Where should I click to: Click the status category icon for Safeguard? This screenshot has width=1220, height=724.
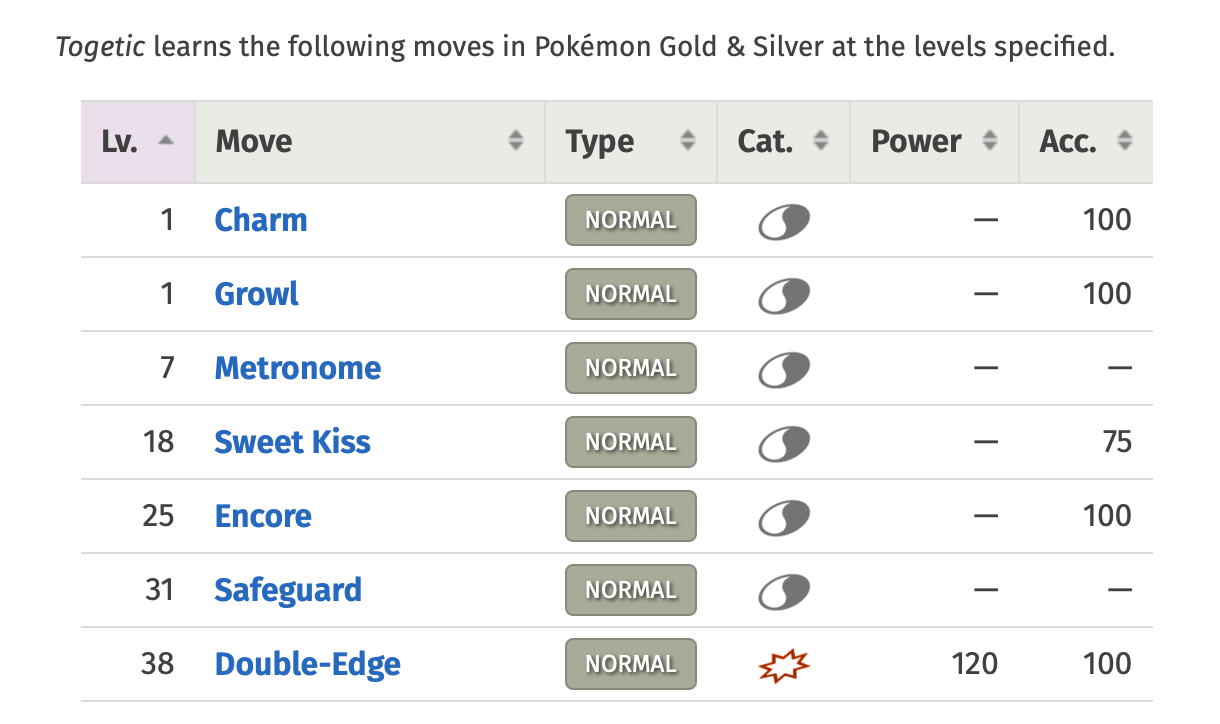pyautogui.click(x=783, y=591)
